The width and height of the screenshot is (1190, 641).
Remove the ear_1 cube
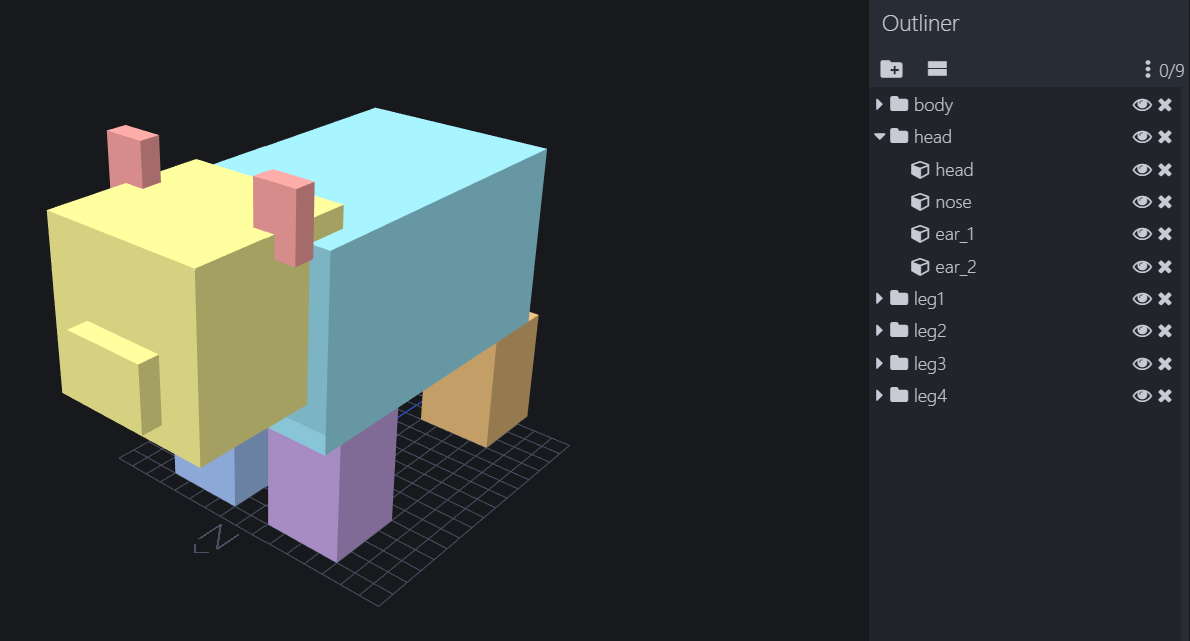[x=1165, y=234]
